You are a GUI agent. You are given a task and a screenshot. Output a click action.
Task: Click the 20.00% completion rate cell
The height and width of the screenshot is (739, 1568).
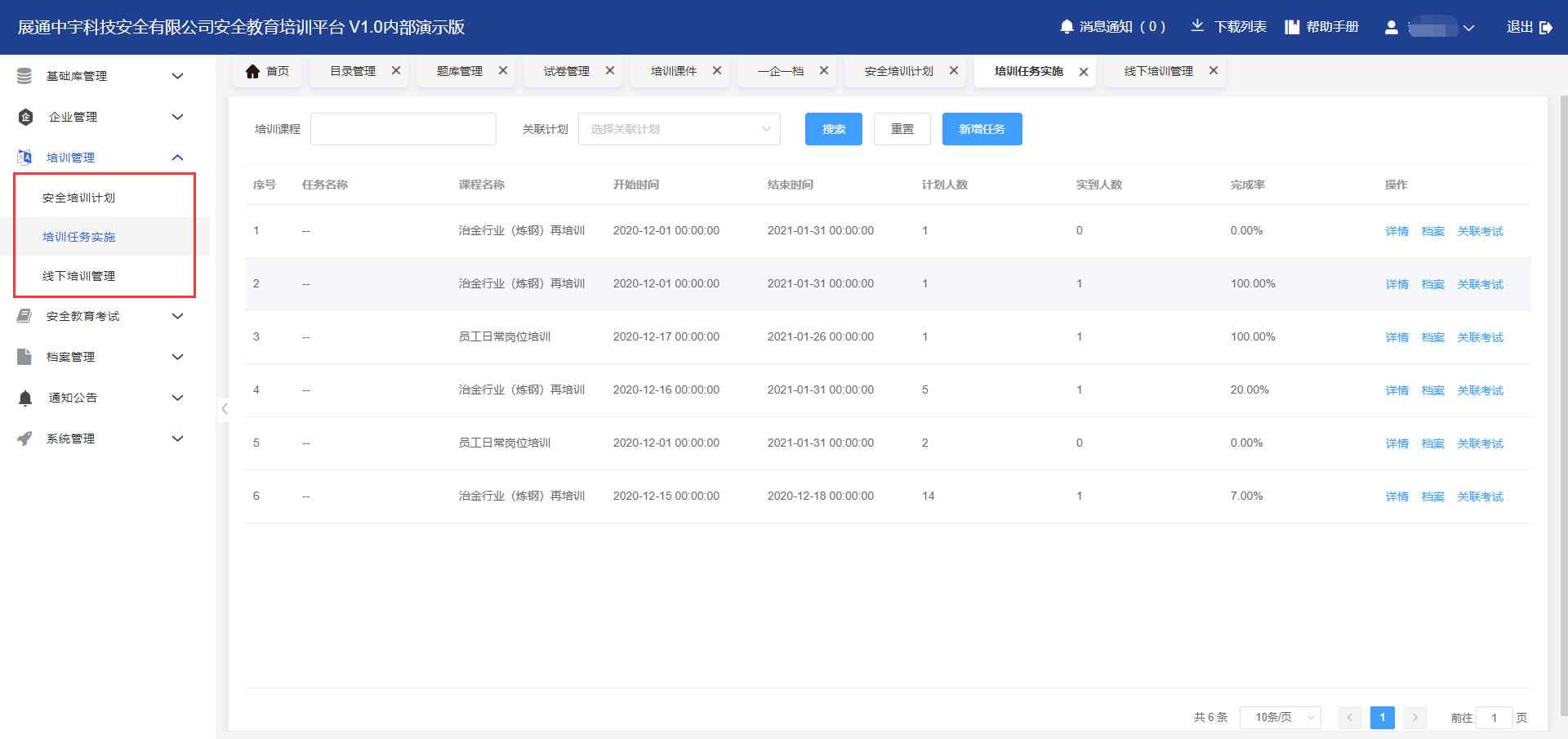[1249, 390]
